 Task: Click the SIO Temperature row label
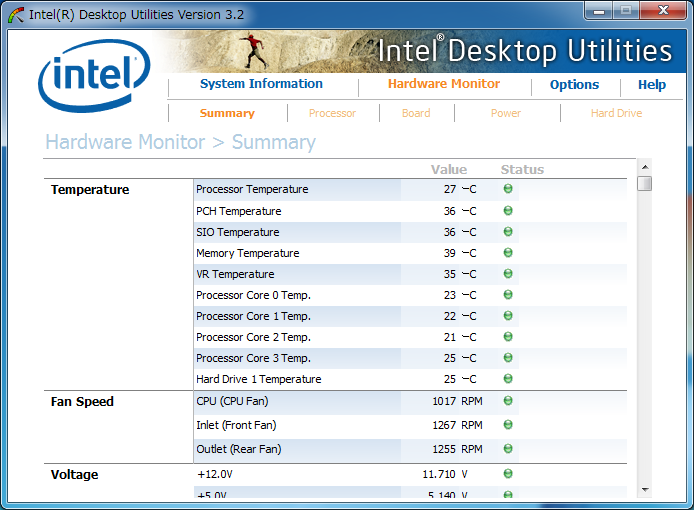click(x=238, y=232)
